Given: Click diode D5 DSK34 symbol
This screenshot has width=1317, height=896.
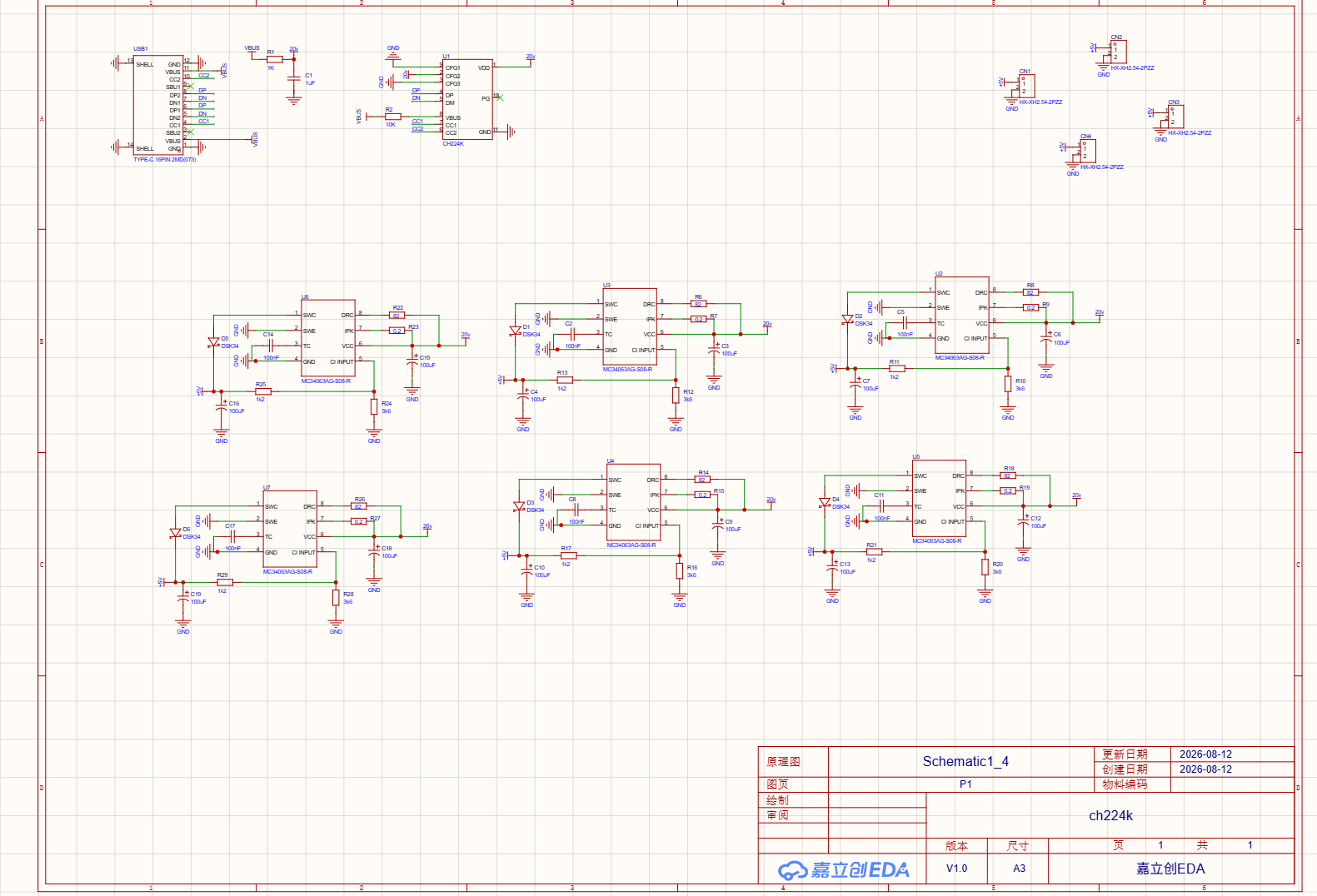Looking at the screenshot, I should (213, 342).
